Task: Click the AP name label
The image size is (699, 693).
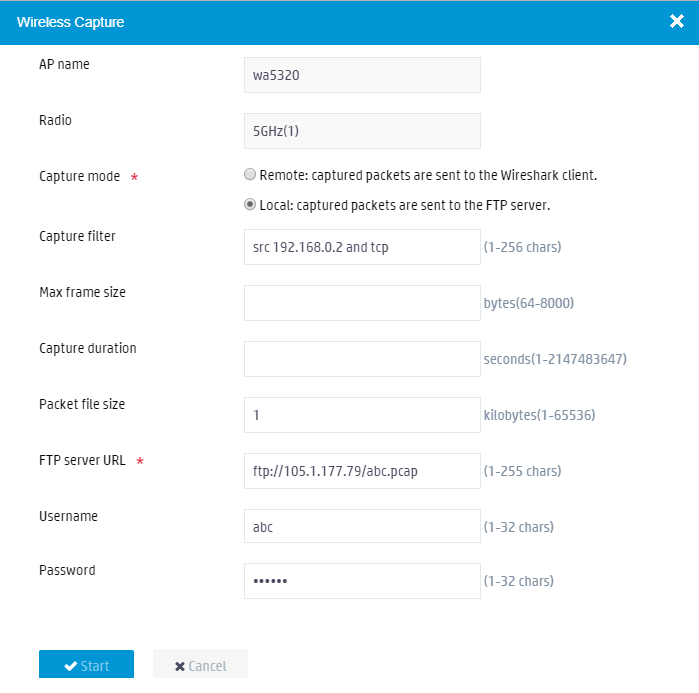Action: pos(64,64)
